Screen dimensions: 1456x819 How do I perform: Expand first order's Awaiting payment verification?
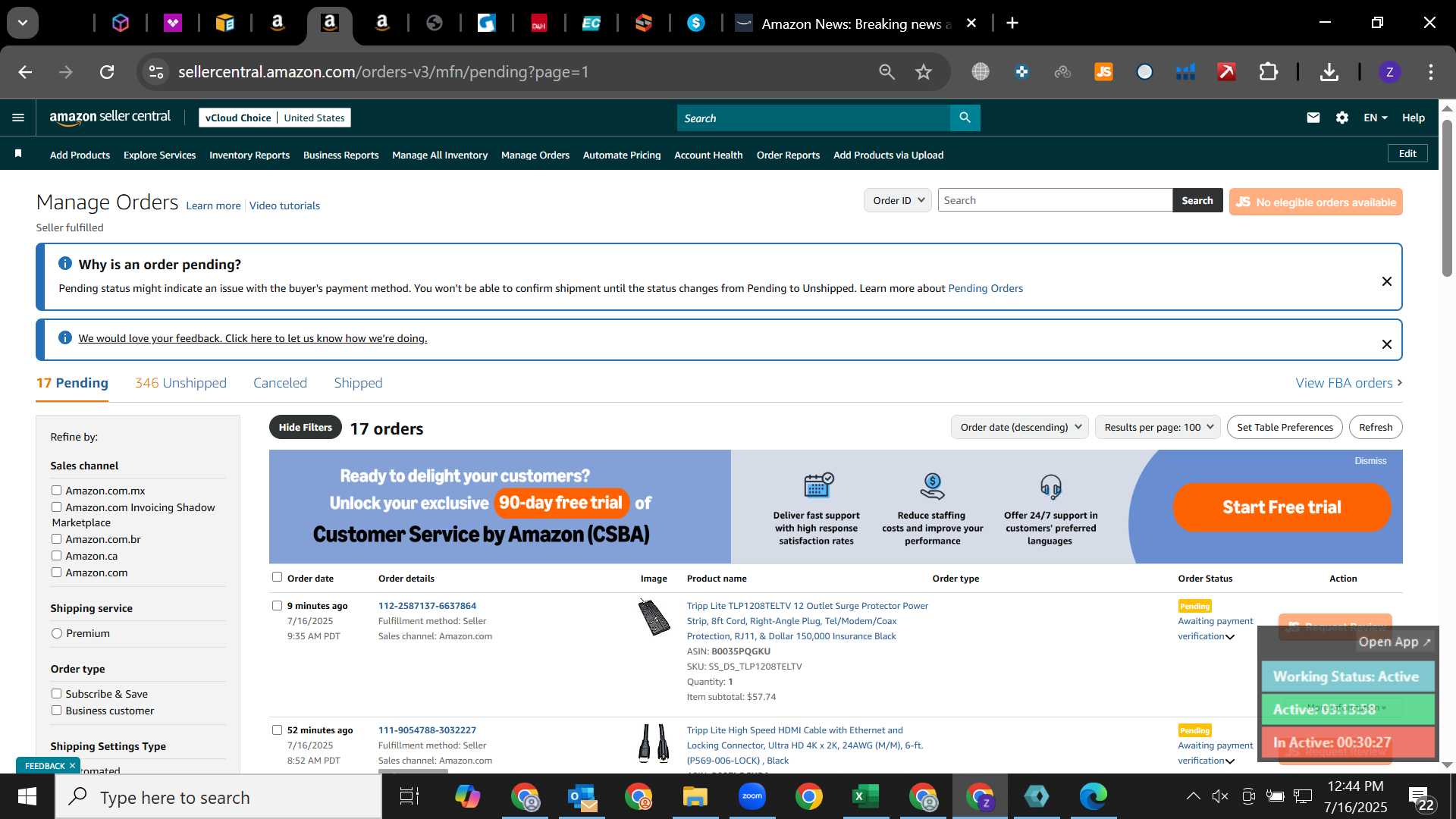1229,636
